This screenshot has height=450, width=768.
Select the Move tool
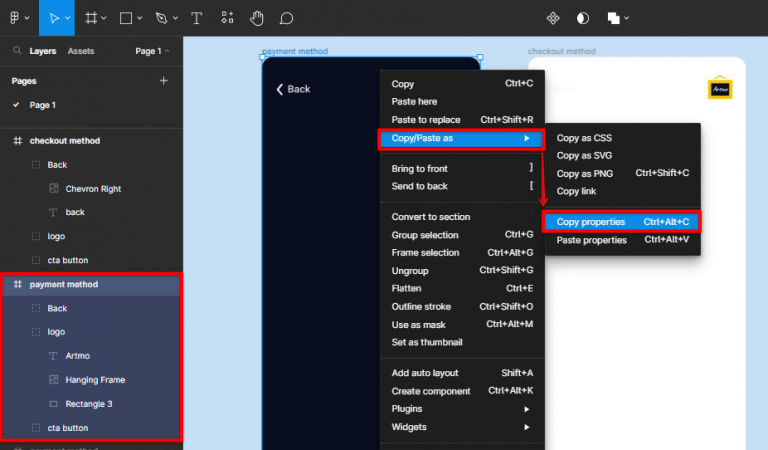[x=54, y=18]
